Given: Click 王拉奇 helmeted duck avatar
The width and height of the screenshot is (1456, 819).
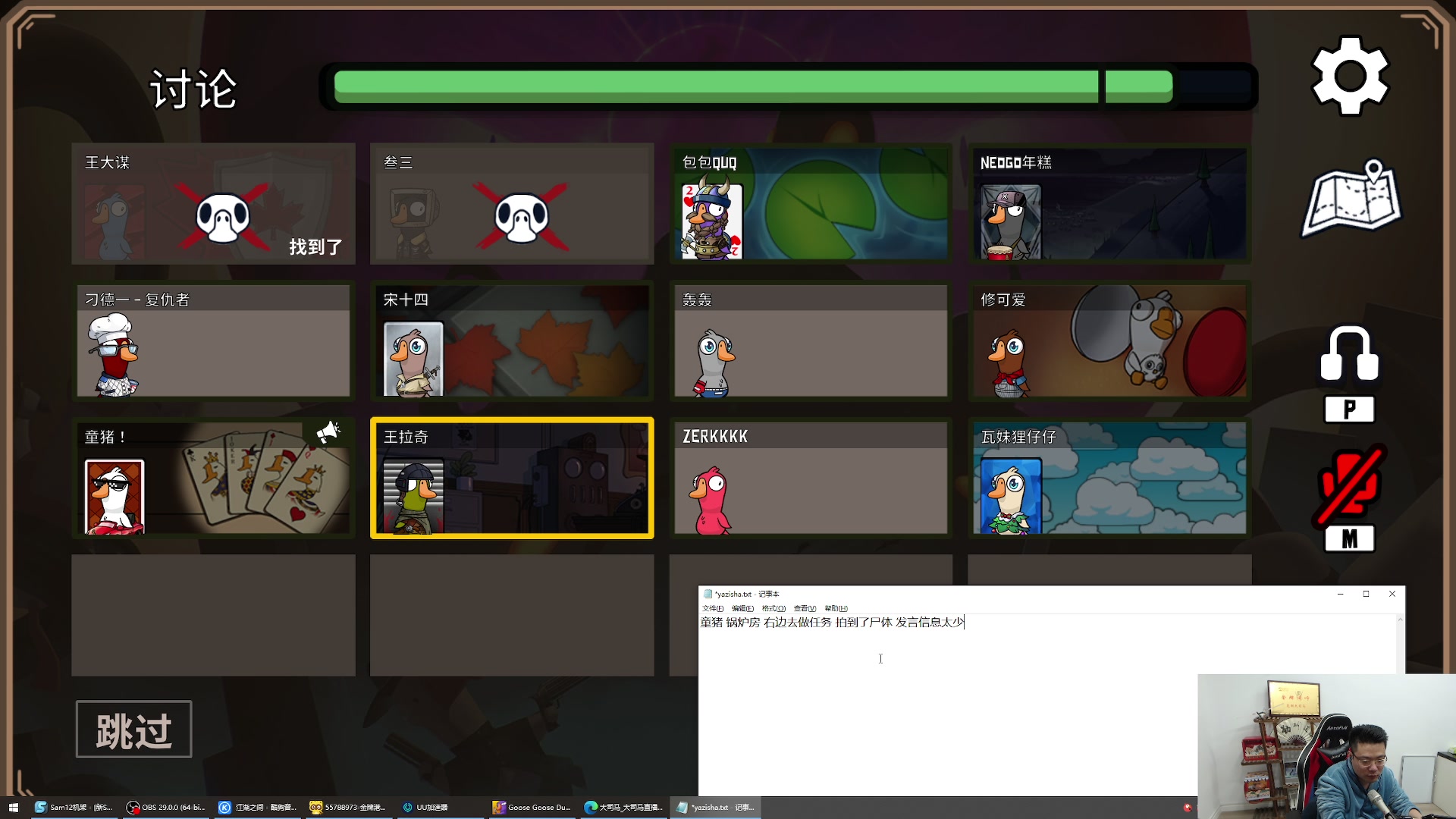Looking at the screenshot, I should click(413, 497).
